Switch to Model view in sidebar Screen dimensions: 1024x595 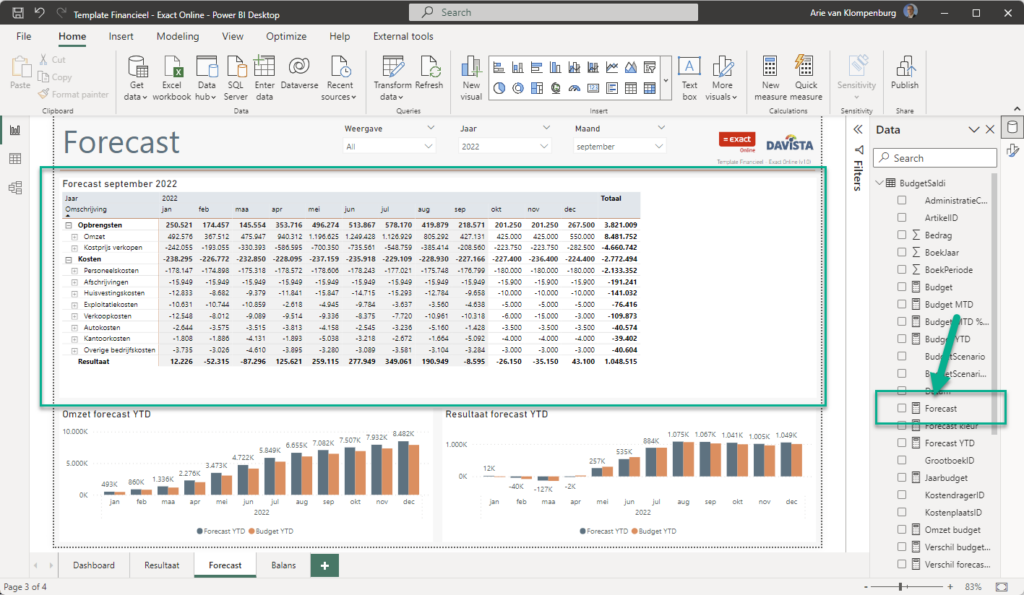[x=15, y=188]
